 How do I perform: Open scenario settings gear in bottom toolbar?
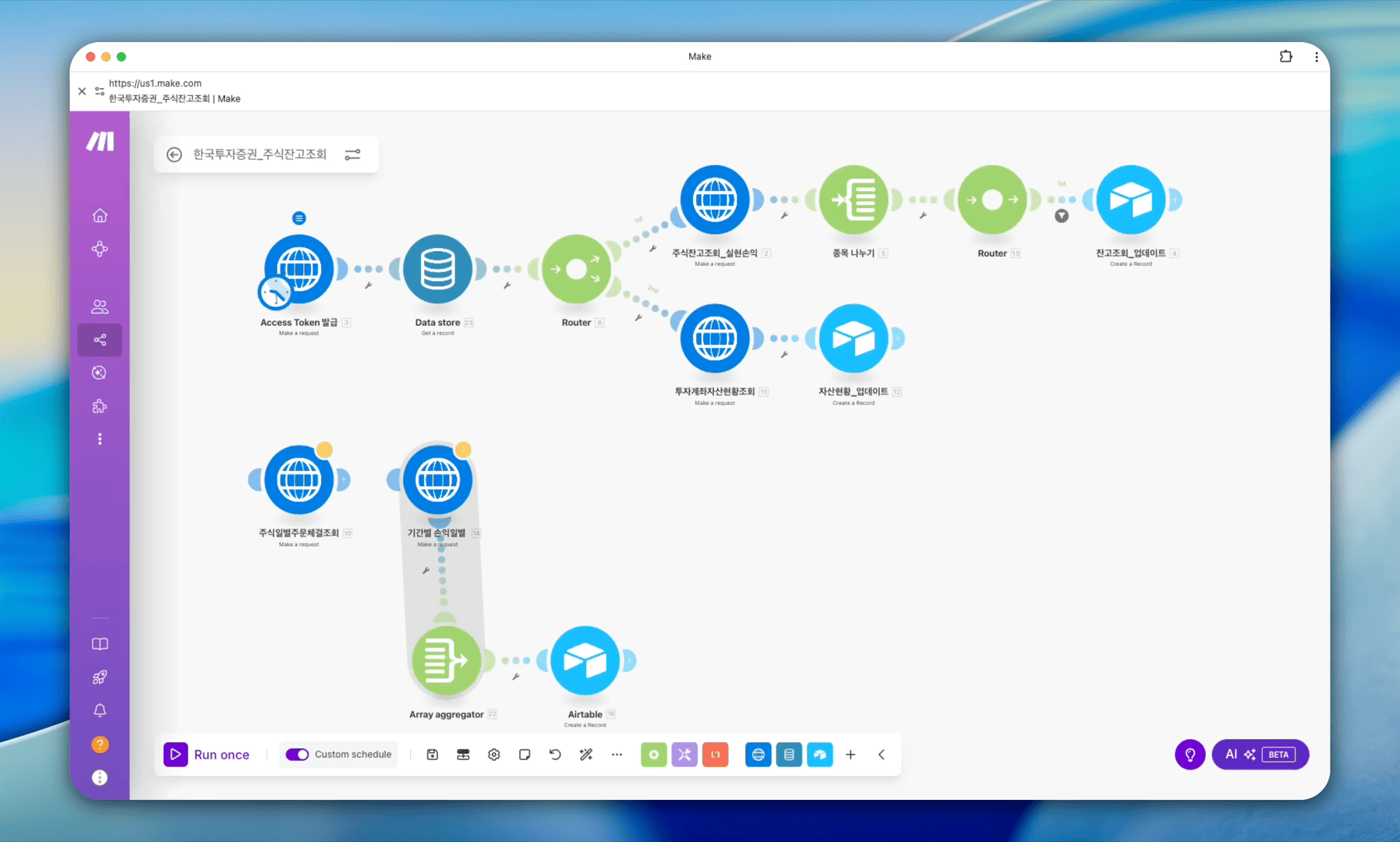coord(494,755)
